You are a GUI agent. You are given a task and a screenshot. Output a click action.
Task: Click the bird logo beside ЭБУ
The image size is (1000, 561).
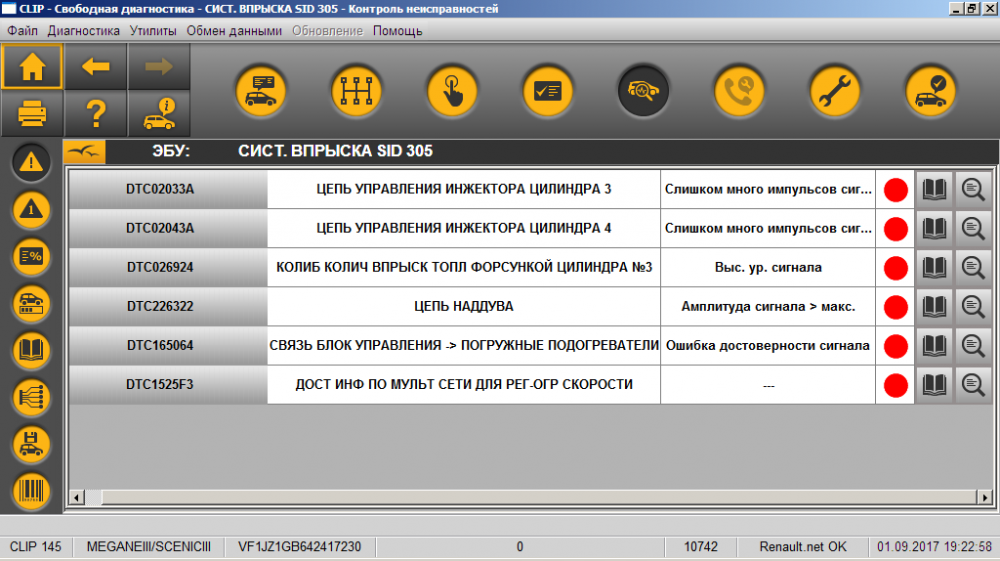click(x=84, y=152)
